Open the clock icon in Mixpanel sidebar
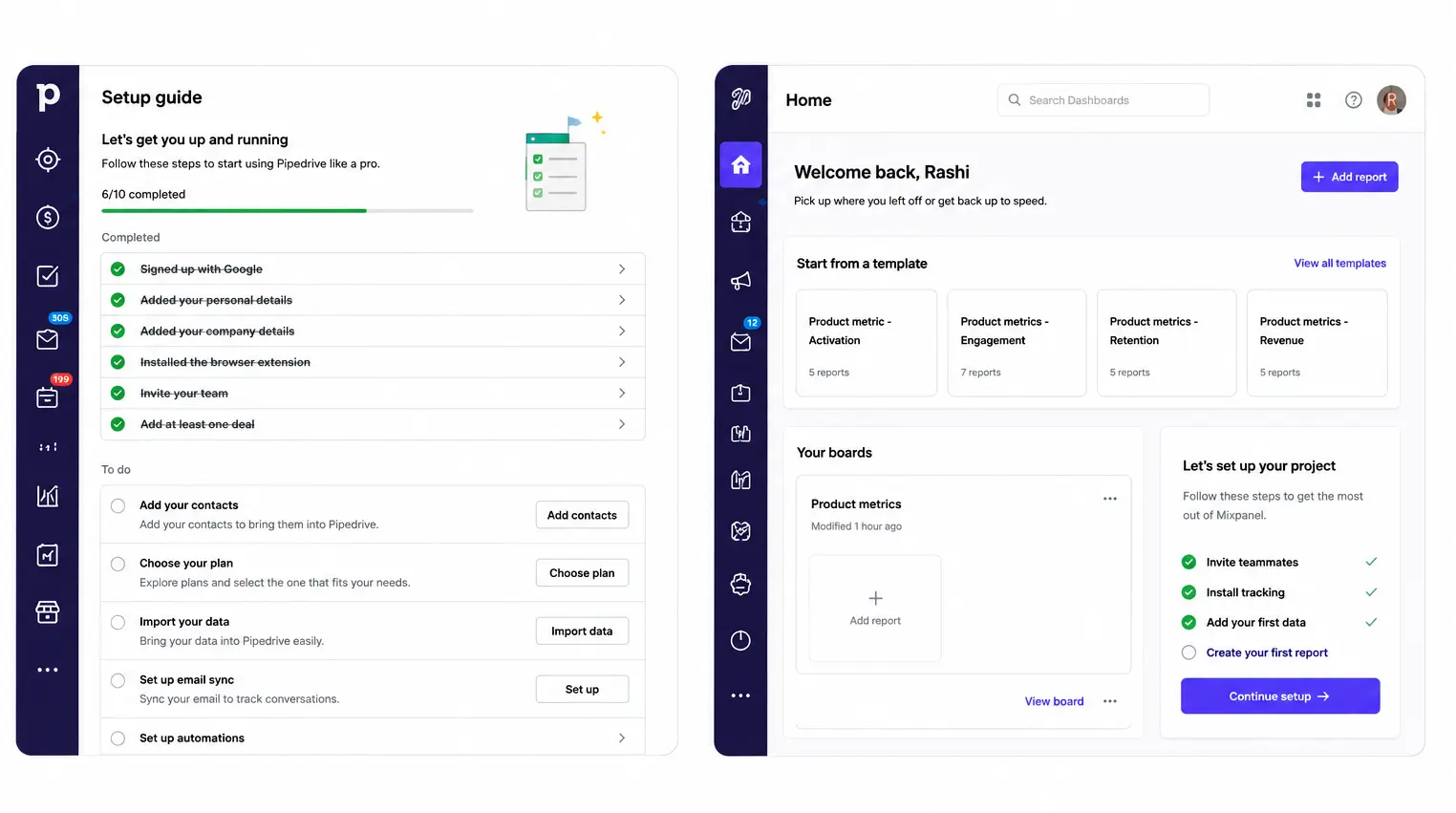The width and height of the screenshot is (1456, 813). [741, 640]
